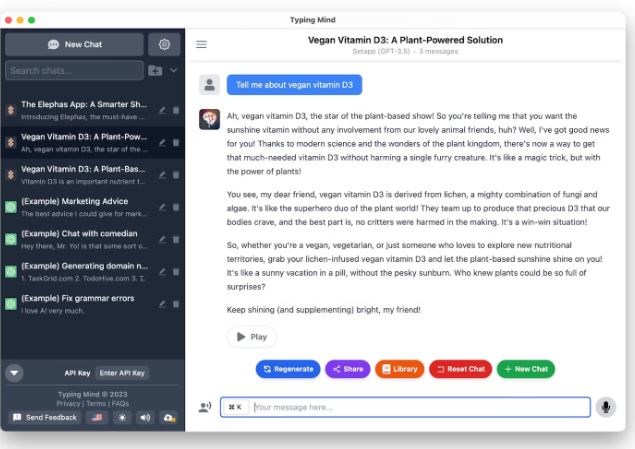Edit the Fix grammar errors chat
Viewport: 635px width, 449px height.
point(162,304)
